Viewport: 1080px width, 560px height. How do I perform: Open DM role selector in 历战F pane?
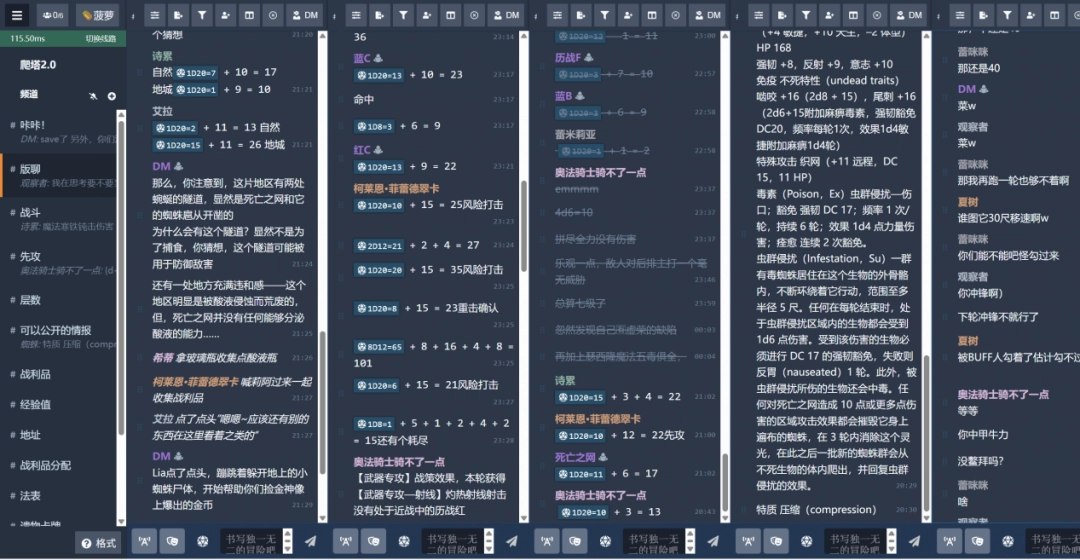[x=707, y=15]
